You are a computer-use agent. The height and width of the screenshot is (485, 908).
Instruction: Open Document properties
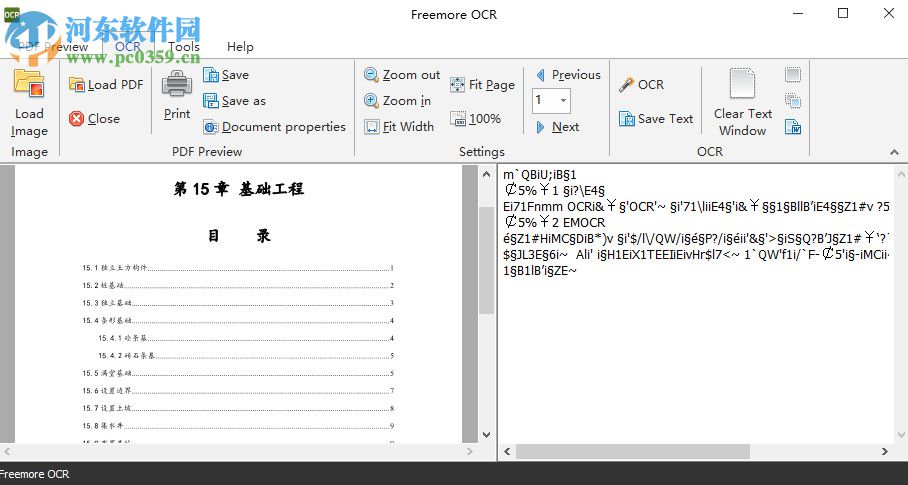click(274, 127)
